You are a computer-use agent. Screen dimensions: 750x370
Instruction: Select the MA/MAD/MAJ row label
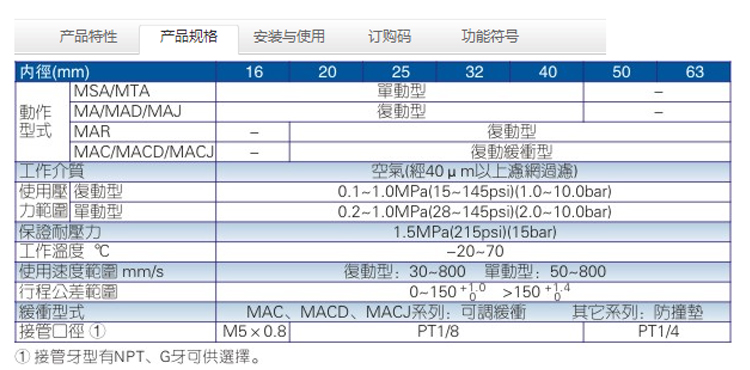coord(143,112)
